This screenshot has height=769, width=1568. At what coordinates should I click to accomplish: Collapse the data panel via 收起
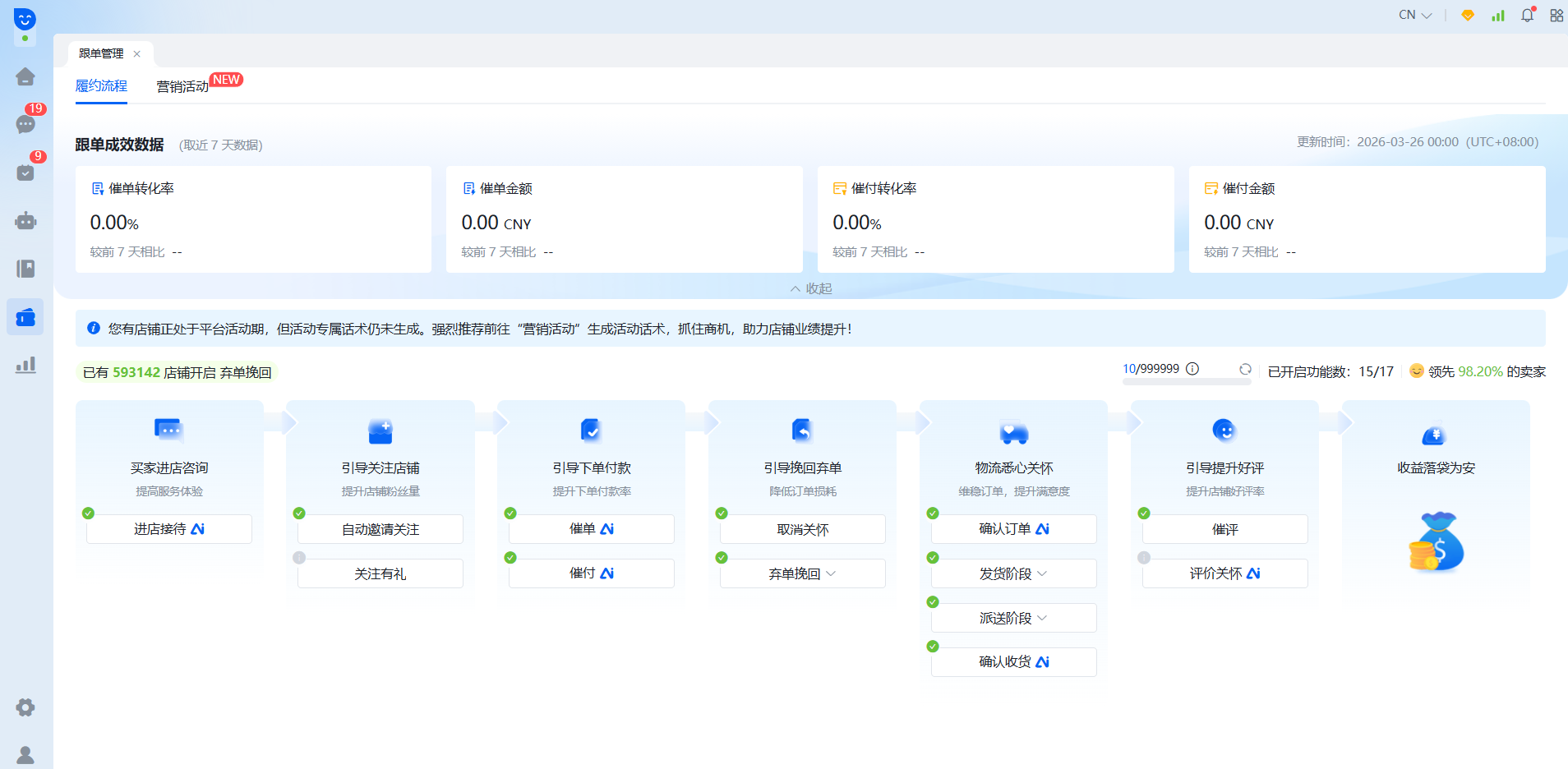point(811,288)
